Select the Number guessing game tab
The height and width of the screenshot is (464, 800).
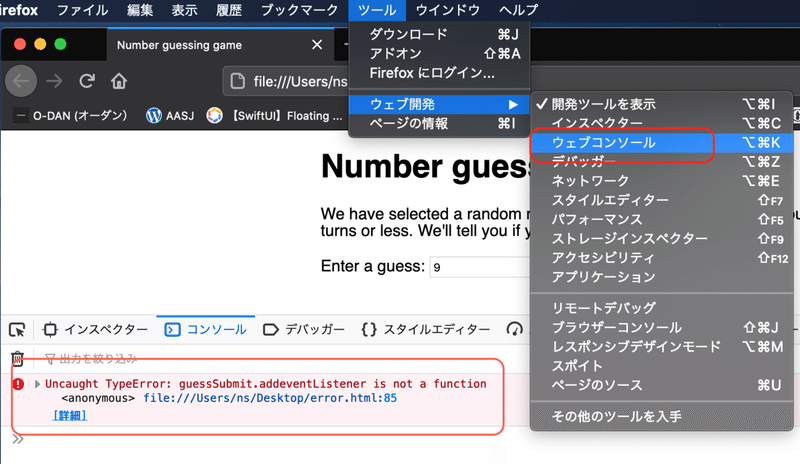pyautogui.click(x=220, y=45)
